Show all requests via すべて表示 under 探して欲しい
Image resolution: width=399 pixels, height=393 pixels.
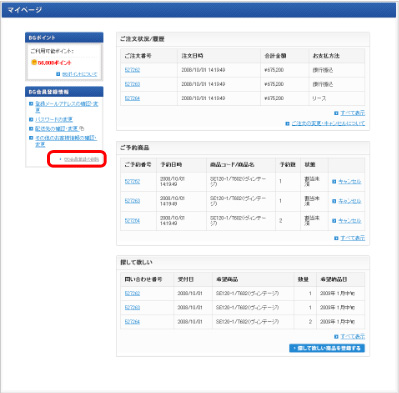point(353,337)
